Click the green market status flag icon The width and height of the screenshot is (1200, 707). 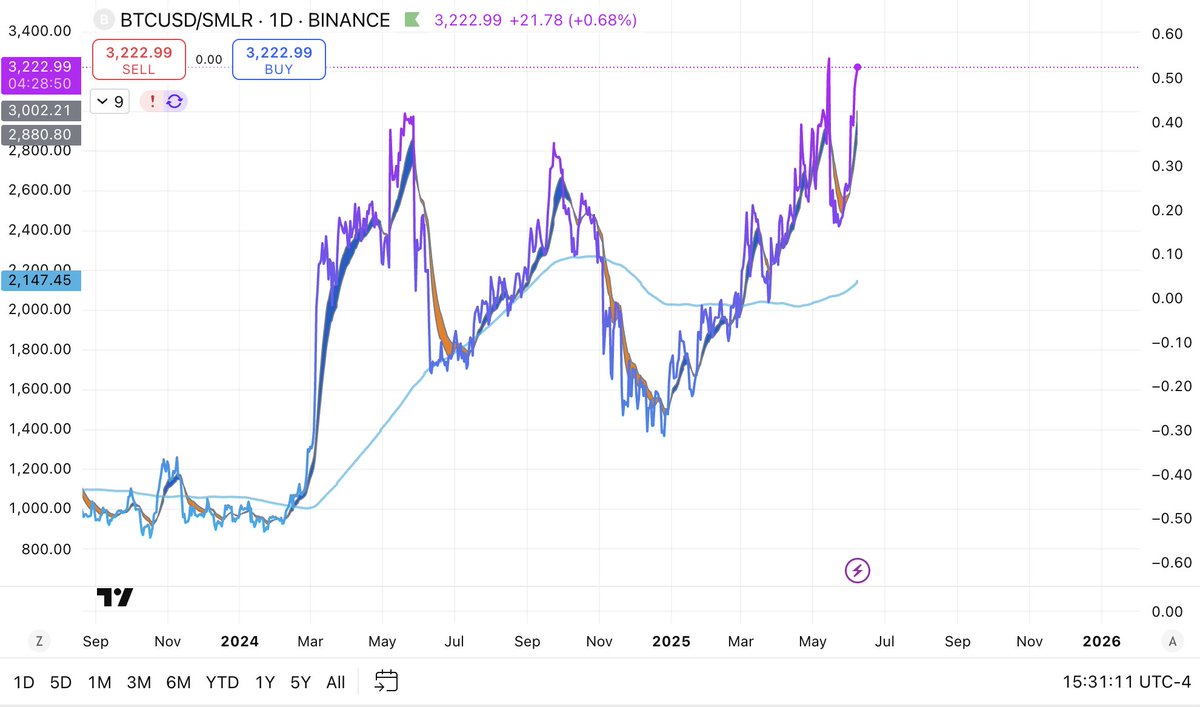click(412, 20)
